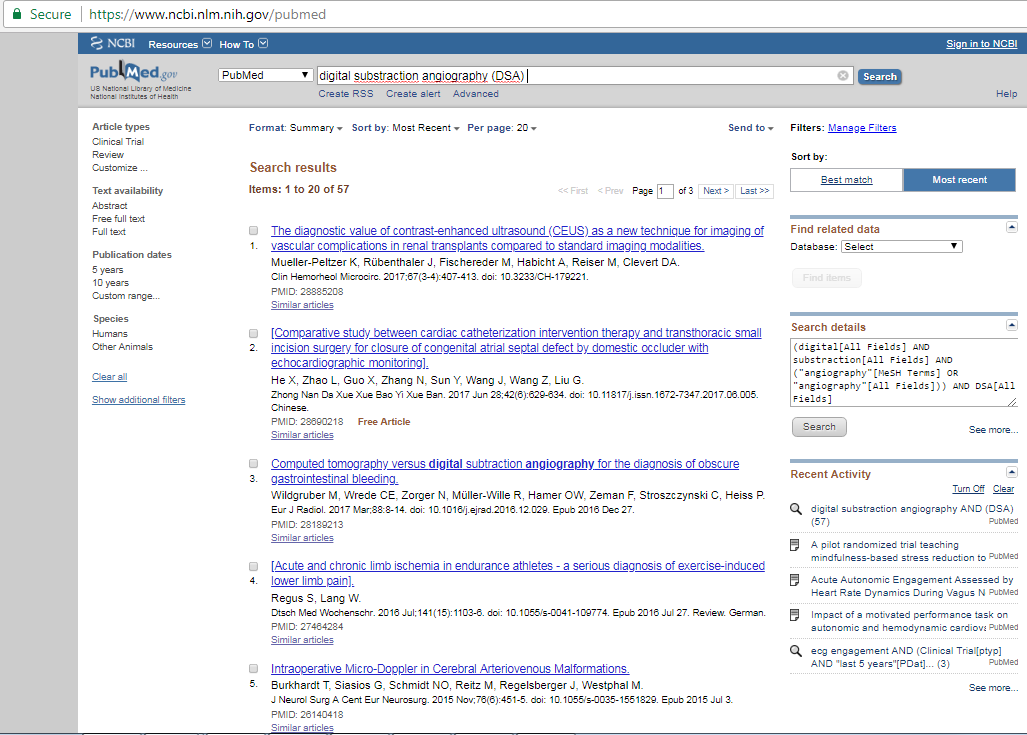Open the PubMed database dropdown
This screenshot has height=735, width=1027.
coord(265,75)
